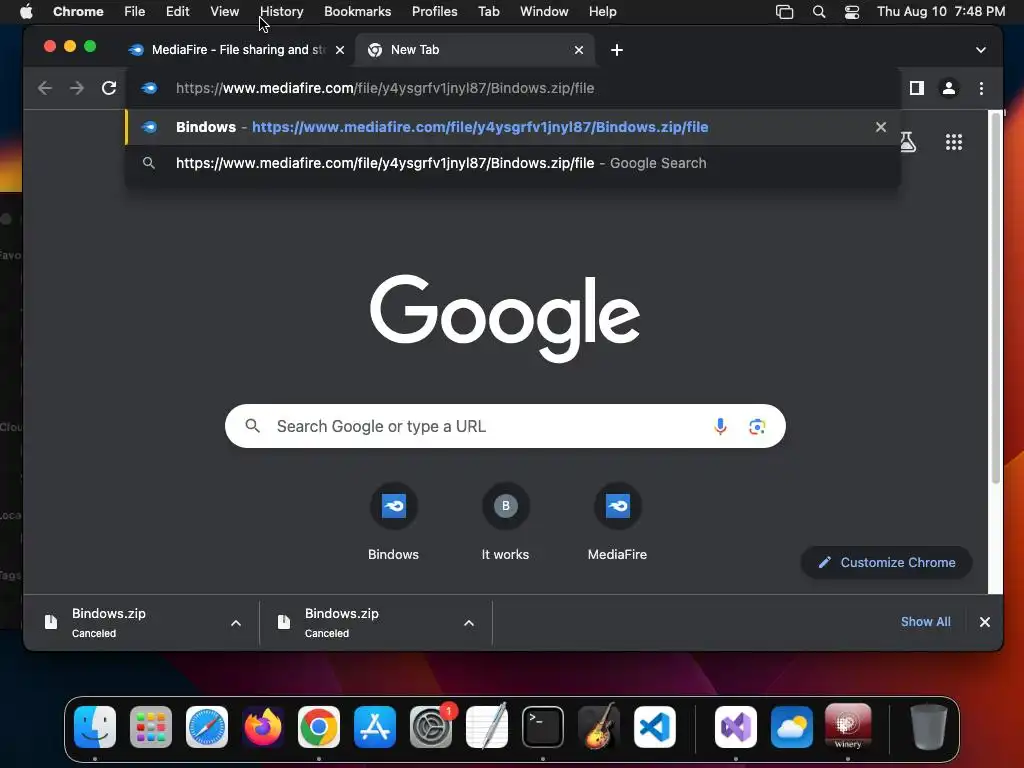Image resolution: width=1024 pixels, height=768 pixels.
Task: Expand options for the second Bindows.zip download
Action: point(469,623)
